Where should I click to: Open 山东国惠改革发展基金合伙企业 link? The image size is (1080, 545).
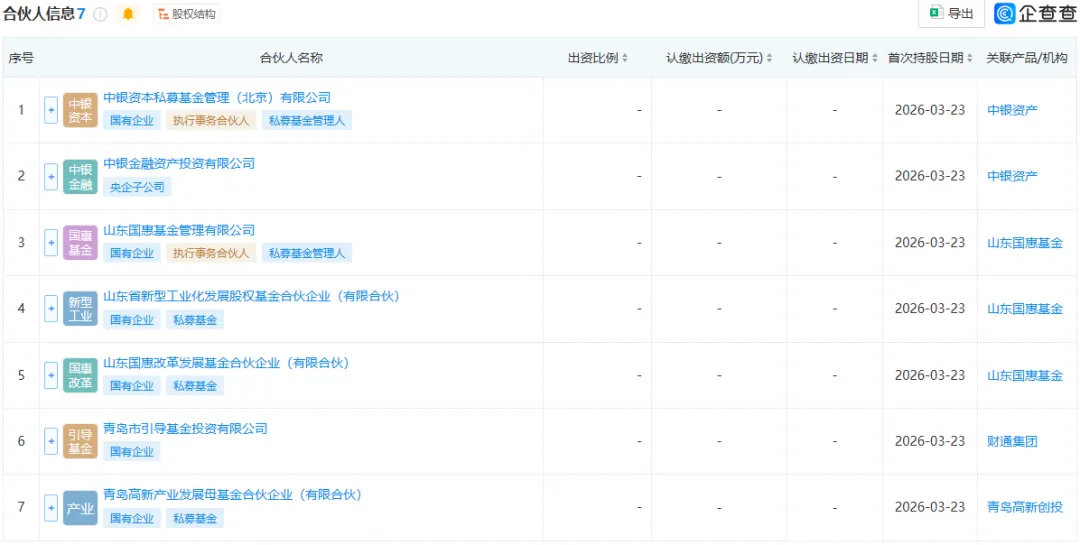click(x=227, y=363)
